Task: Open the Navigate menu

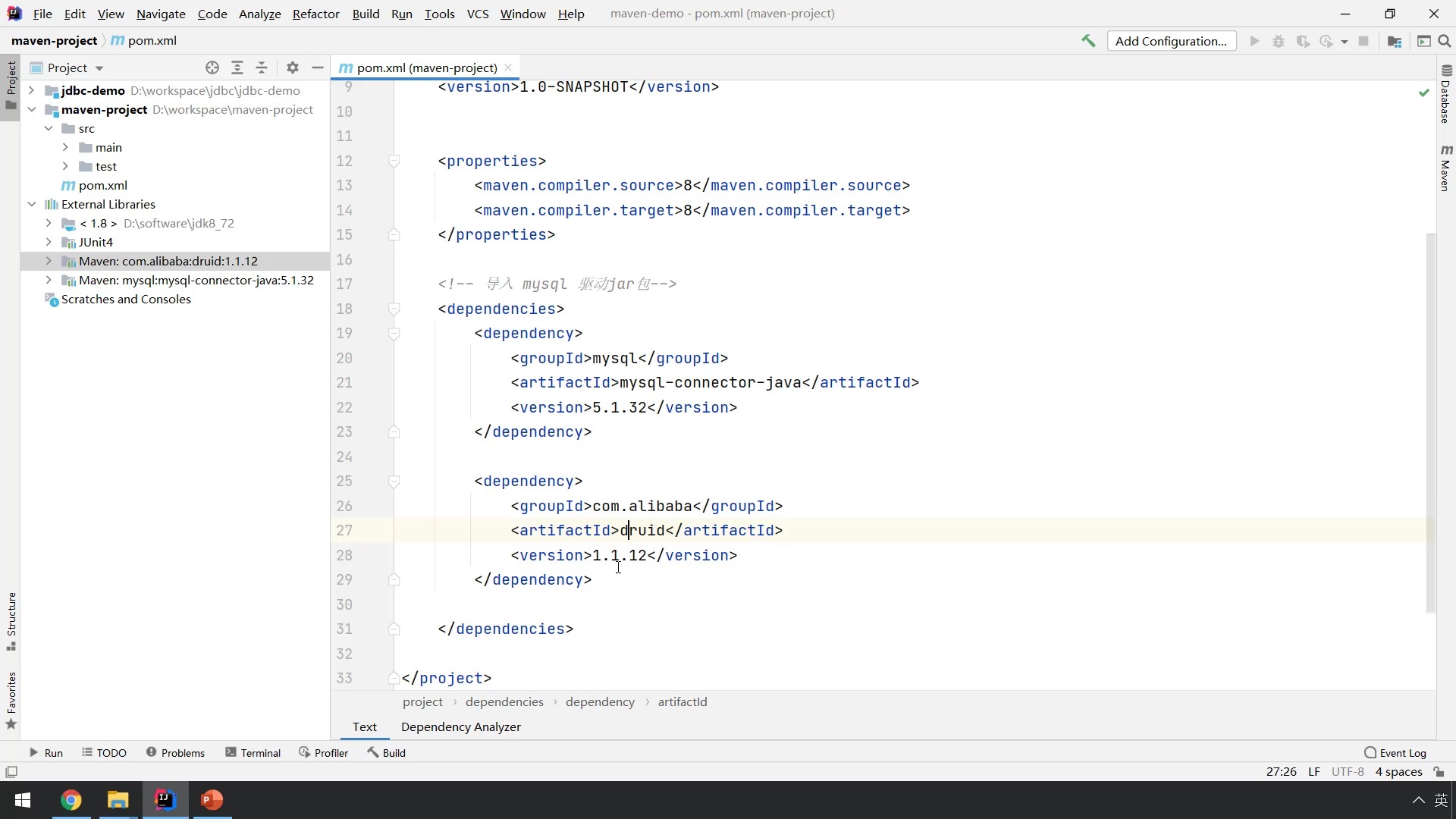Action: pos(161,14)
